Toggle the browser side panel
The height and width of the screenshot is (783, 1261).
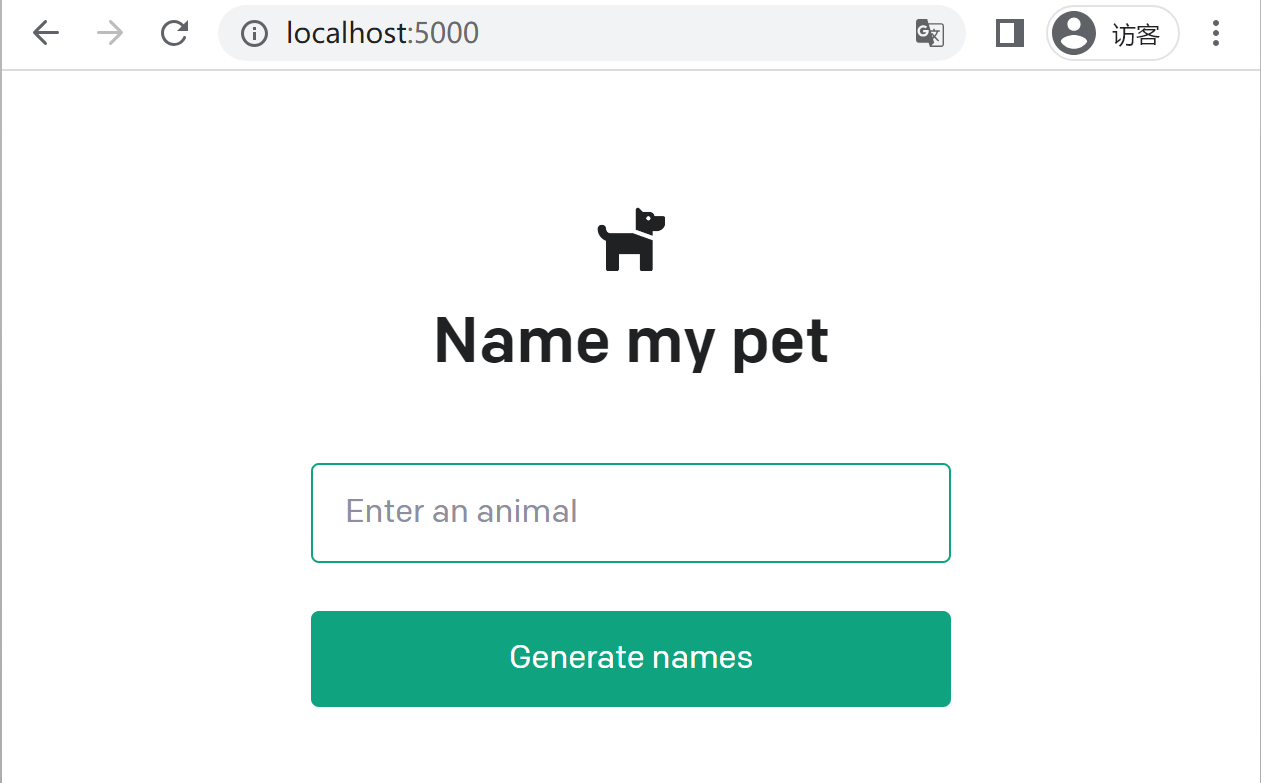(x=1010, y=33)
